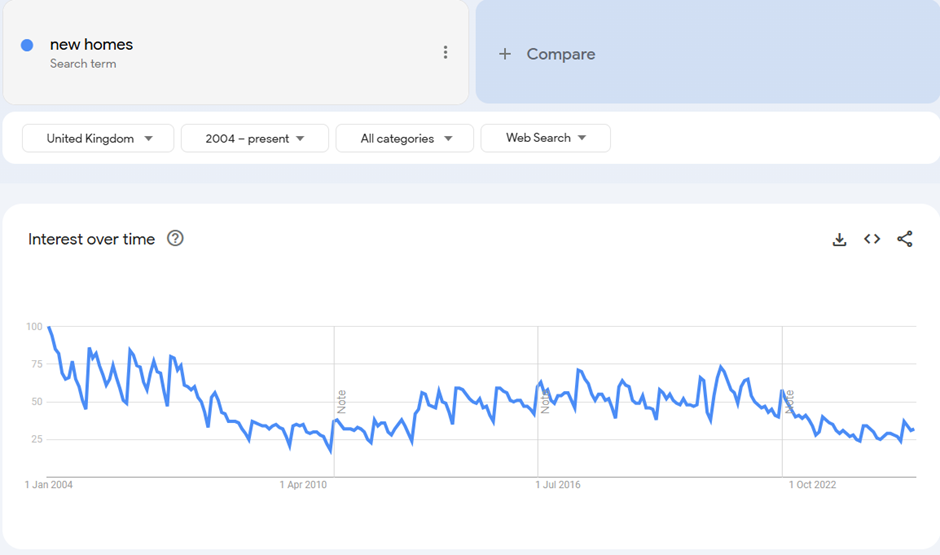This screenshot has height=555, width=940.
Task: Click the 25 value on the y-axis
Action: click(37, 439)
